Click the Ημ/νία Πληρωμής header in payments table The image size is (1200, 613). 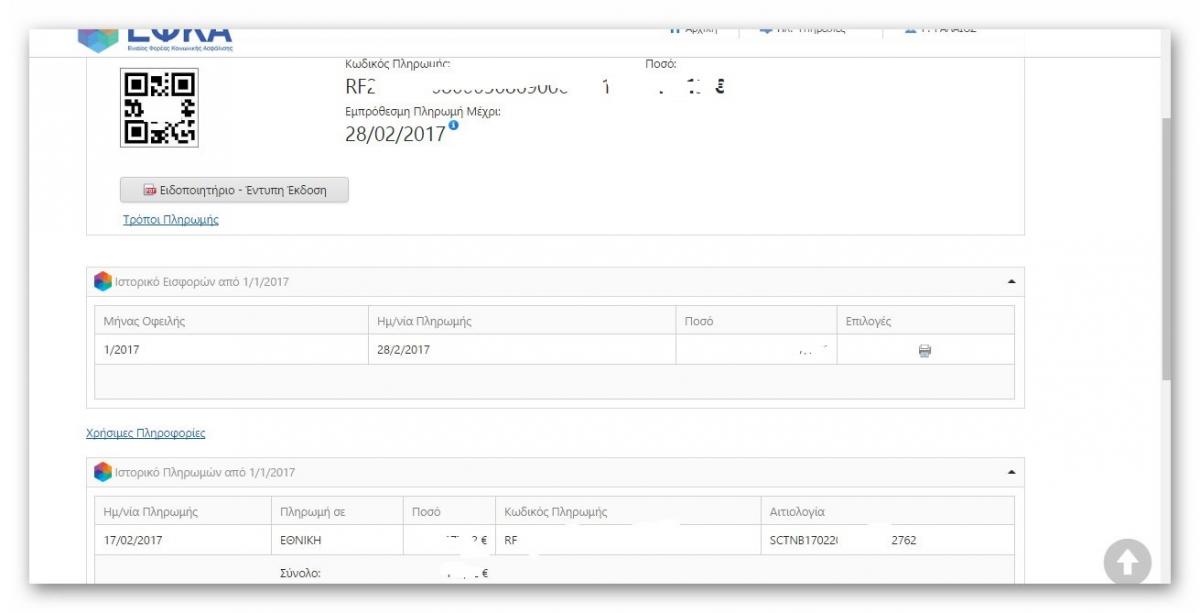151,512
